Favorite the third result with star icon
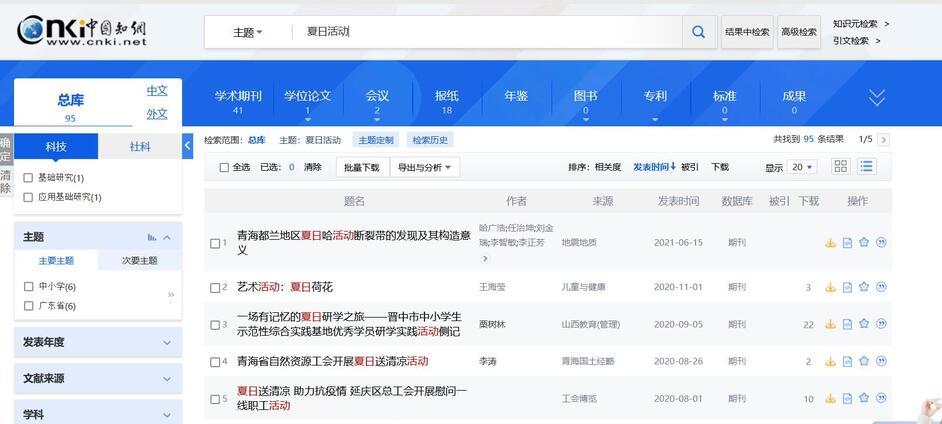The image size is (942, 424). click(864, 325)
